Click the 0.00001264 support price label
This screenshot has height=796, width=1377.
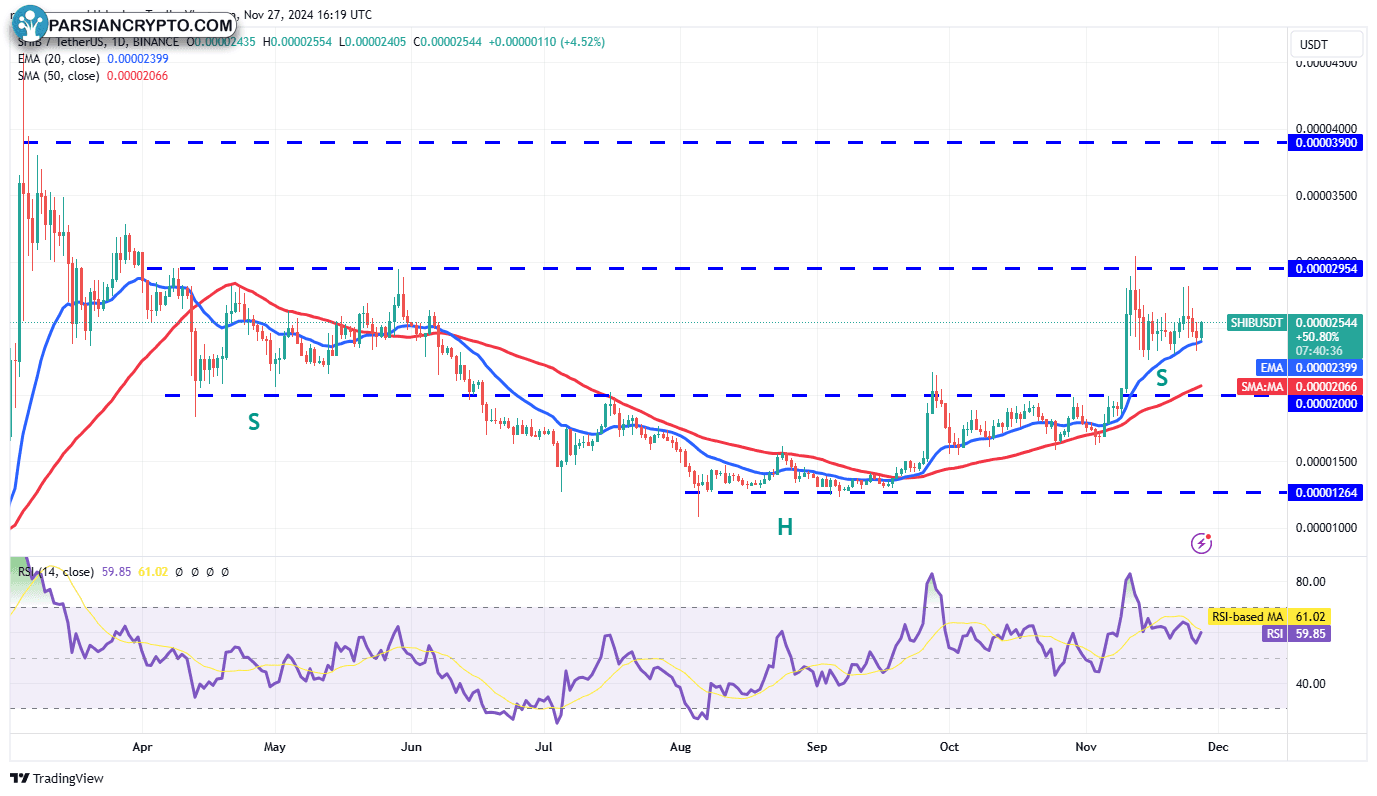pos(1325,493)
